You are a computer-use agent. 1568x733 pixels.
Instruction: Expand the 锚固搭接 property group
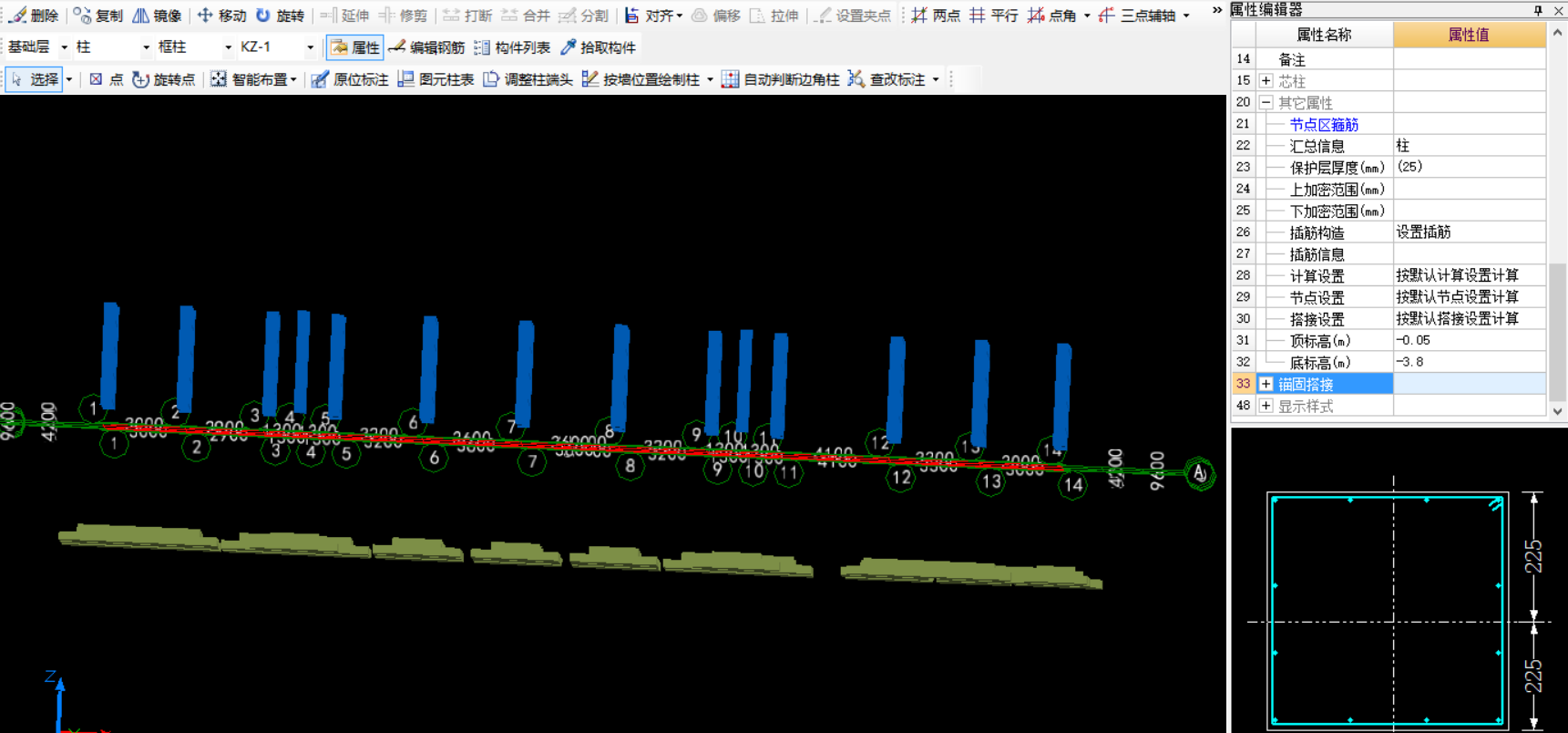[1266, 384]
